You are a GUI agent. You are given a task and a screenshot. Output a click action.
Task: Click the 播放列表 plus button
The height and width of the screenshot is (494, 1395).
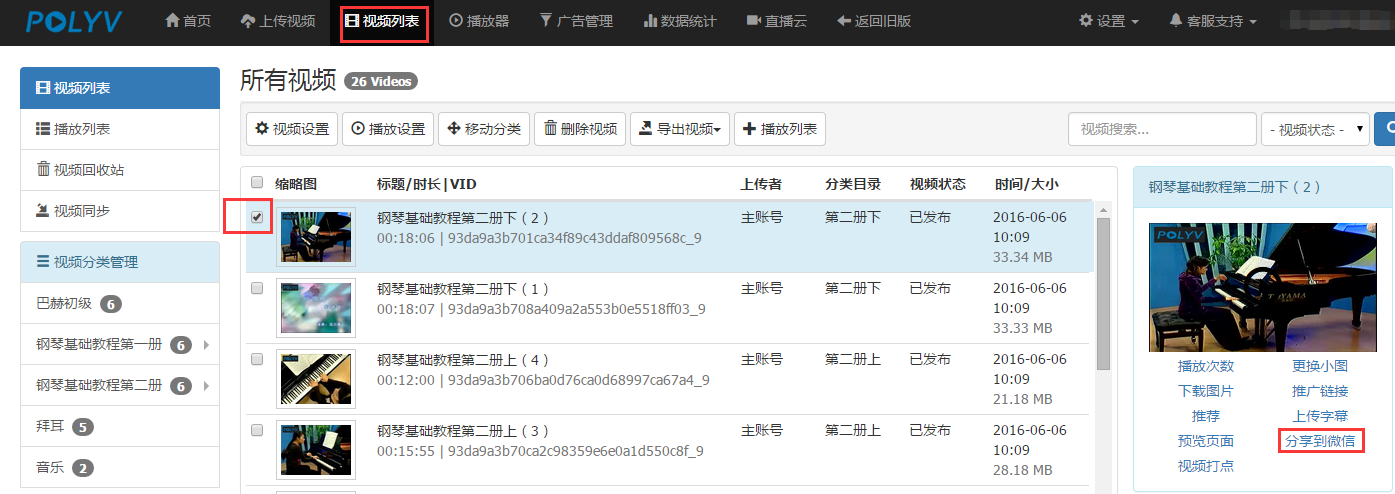[x=779, y=129]
